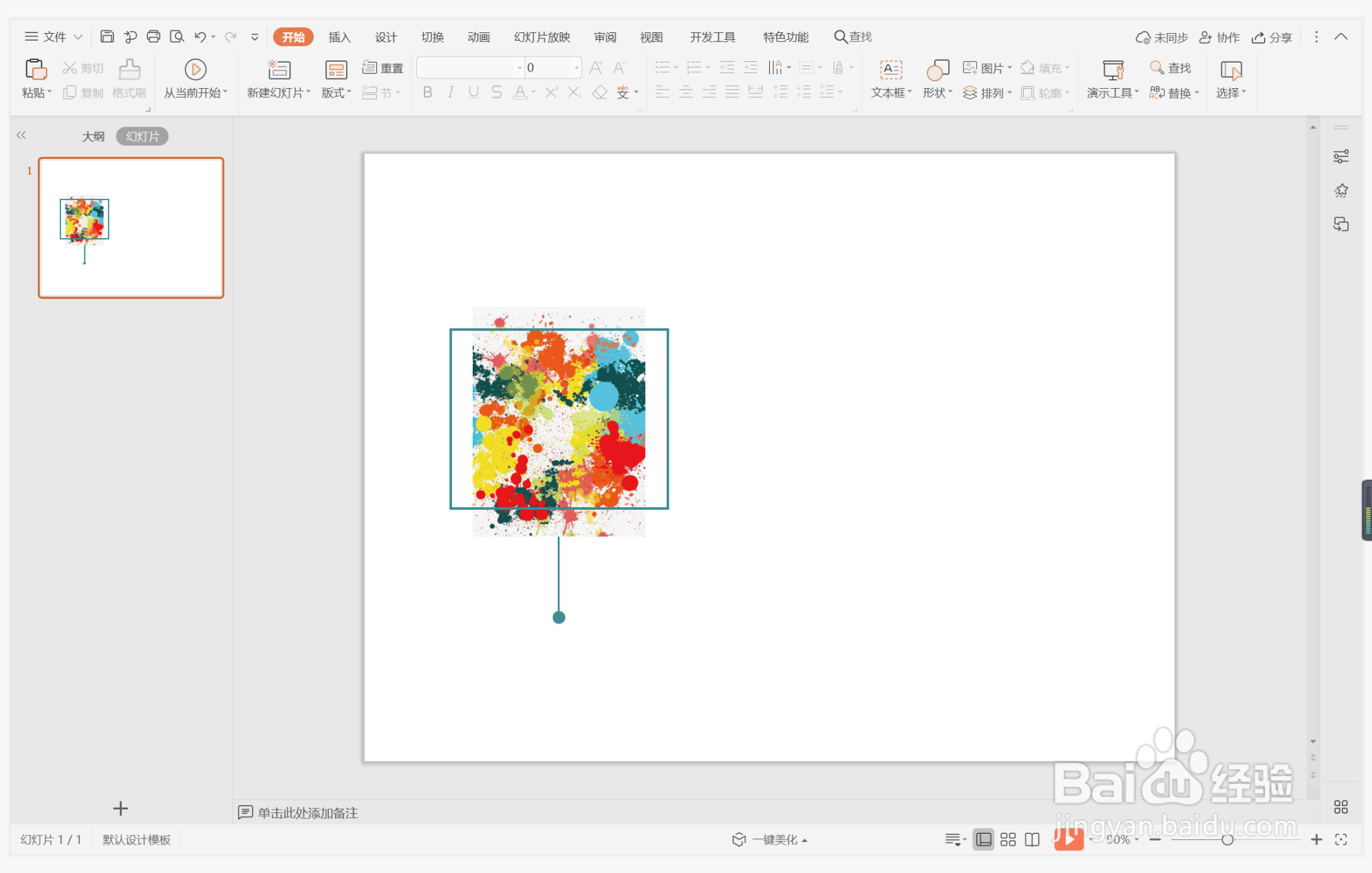Switch to reading view icon
This screenshot has height=873, width=1372.
[1031, 839]
